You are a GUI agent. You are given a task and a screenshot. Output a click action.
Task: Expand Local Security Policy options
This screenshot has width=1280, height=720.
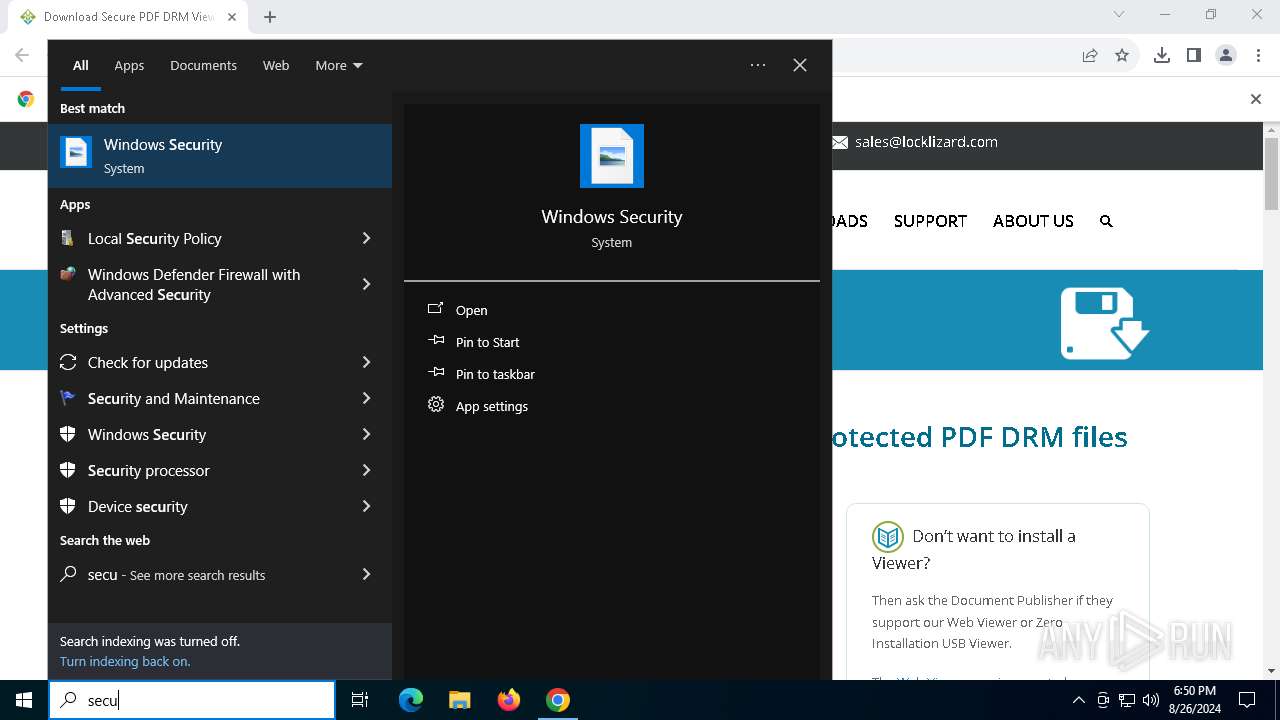click(366, 238)
